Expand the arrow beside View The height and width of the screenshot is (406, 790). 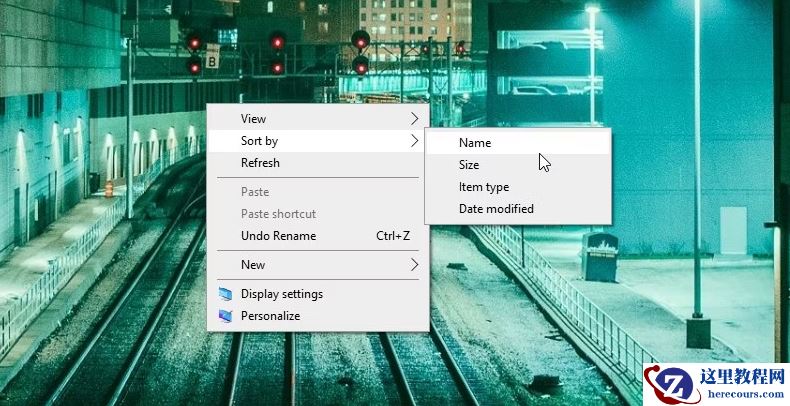pos(414,119)
